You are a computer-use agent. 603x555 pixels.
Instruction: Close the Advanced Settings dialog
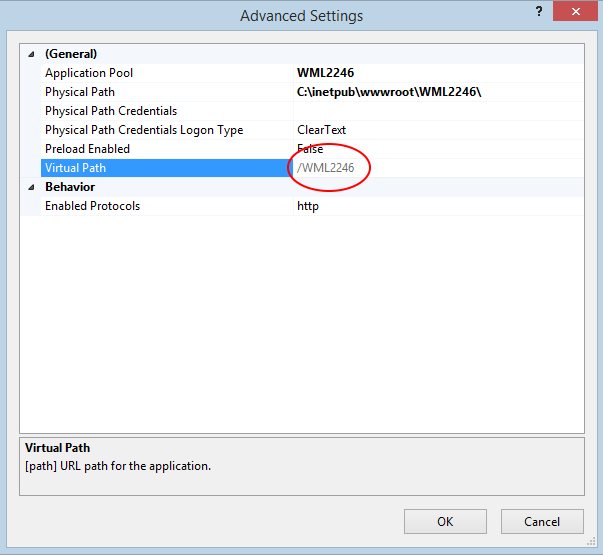[x=575, y=12]
